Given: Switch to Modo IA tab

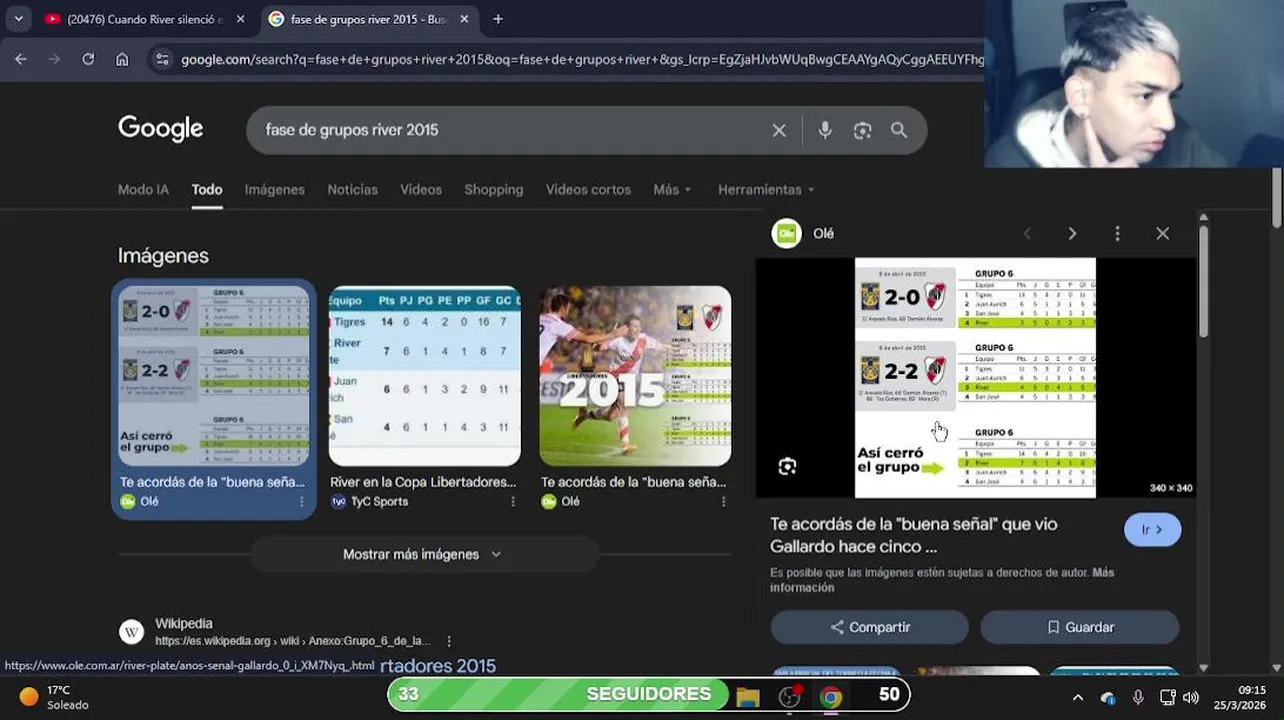Looking at the screenshot, I should (x=143, y=189).
